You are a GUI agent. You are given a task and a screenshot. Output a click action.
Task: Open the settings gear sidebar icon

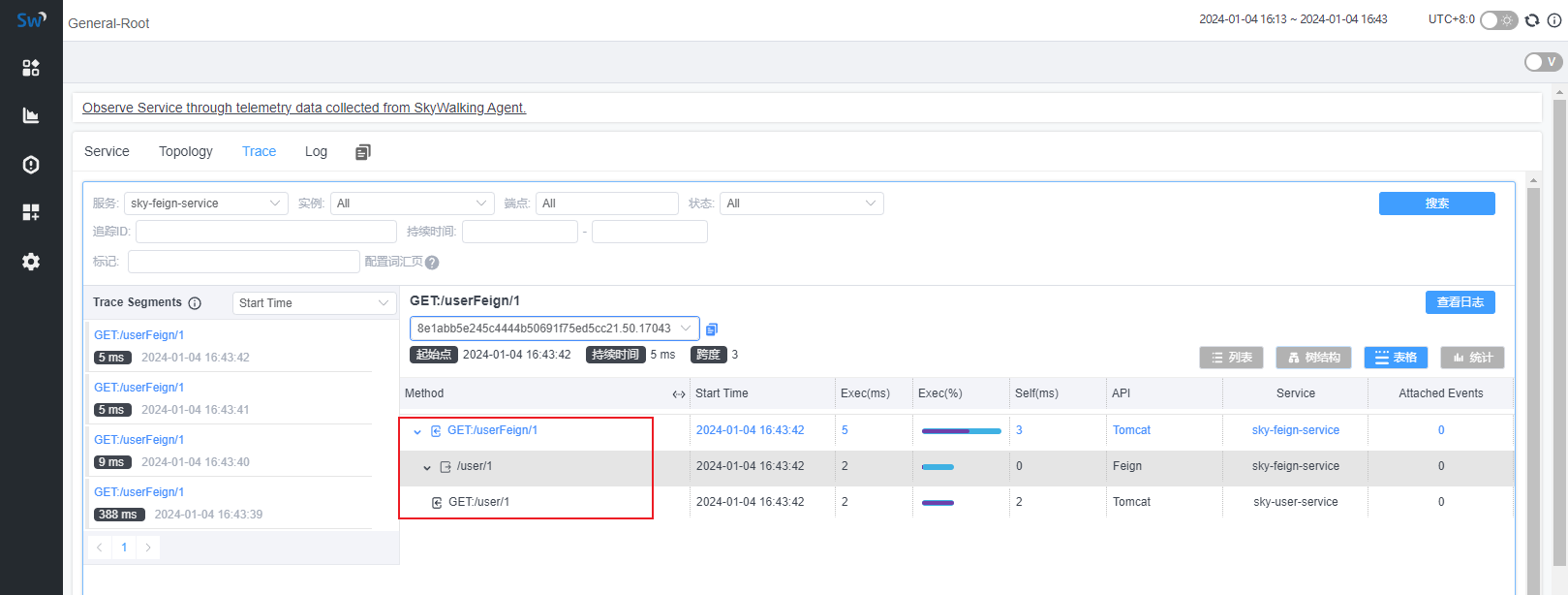pyautogui.click(x=31, y=262)
